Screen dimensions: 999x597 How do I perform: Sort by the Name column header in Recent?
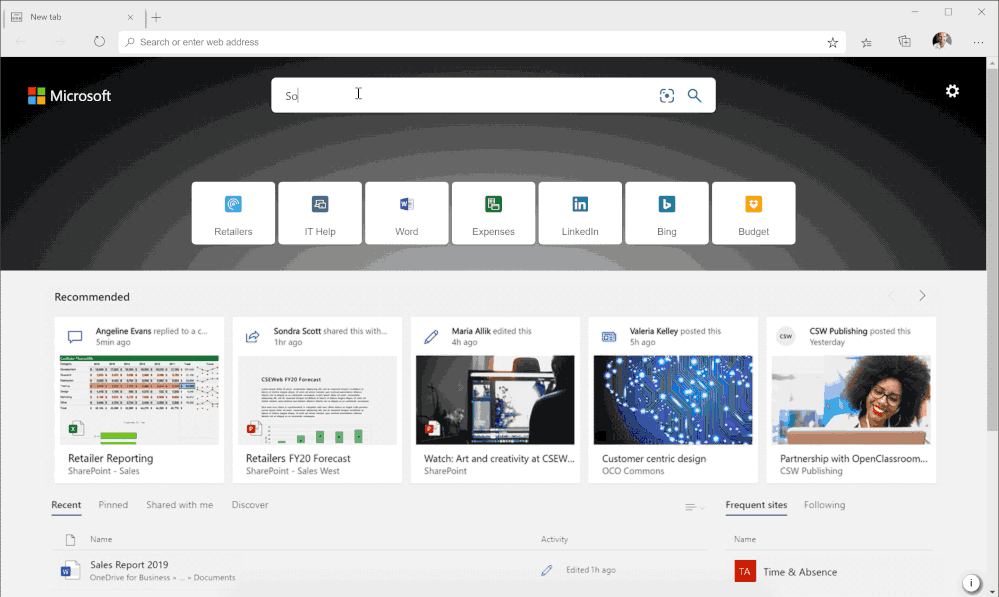(101, 539)
